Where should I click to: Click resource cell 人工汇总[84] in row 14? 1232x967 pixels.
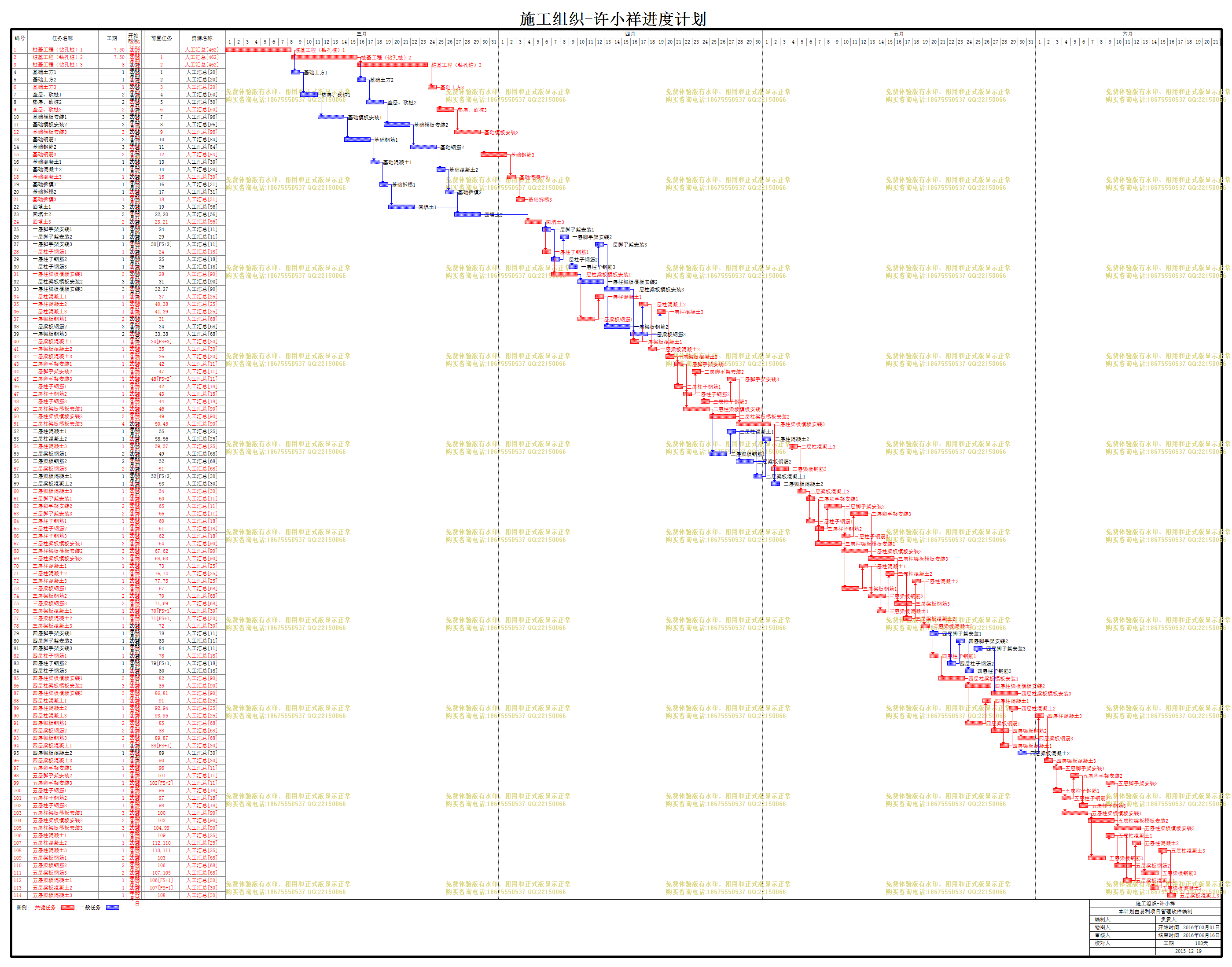pyautogui.click(x=202, y=147)
